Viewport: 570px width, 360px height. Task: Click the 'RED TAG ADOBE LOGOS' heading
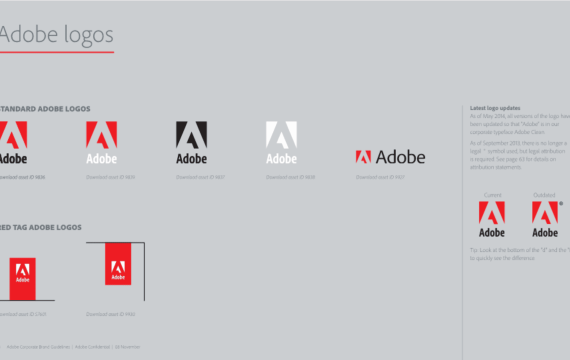tap(40, 227)
